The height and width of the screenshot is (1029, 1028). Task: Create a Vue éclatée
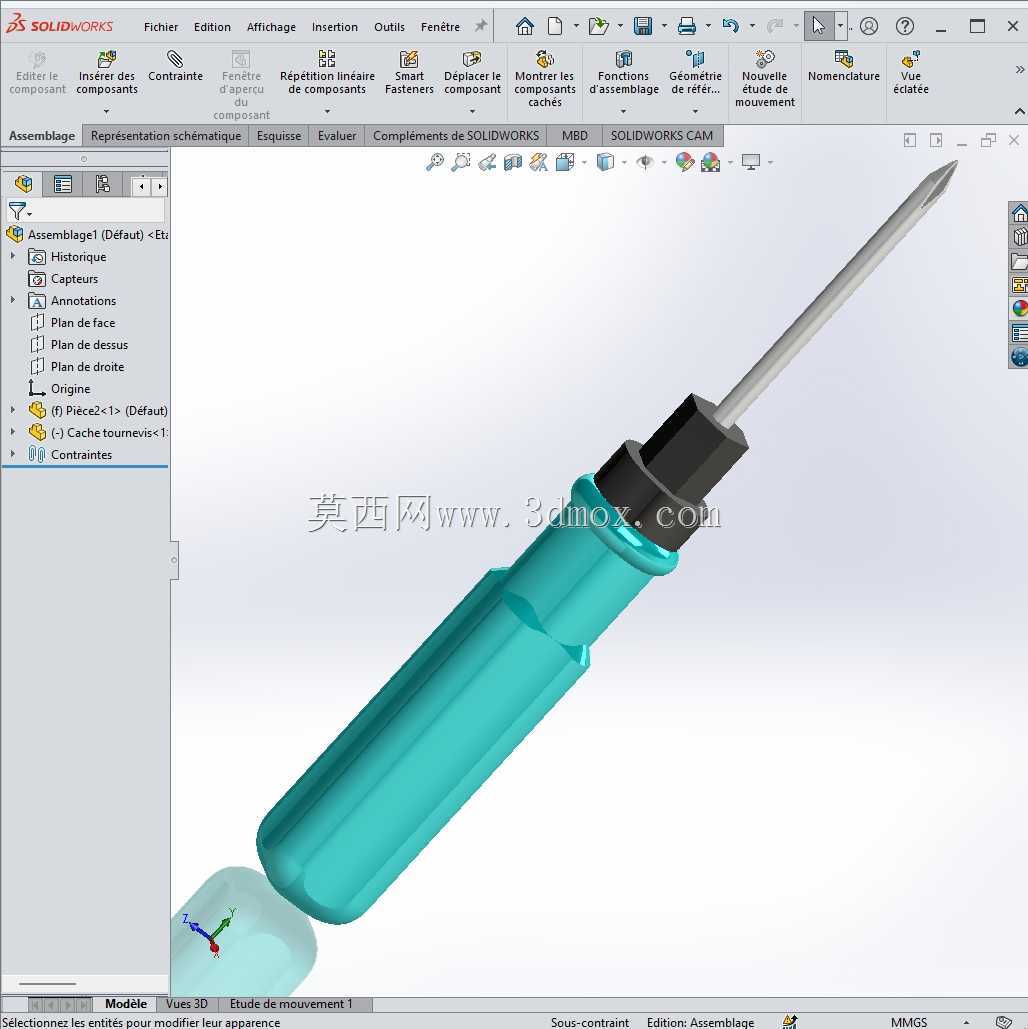click(x=910, y=73)
